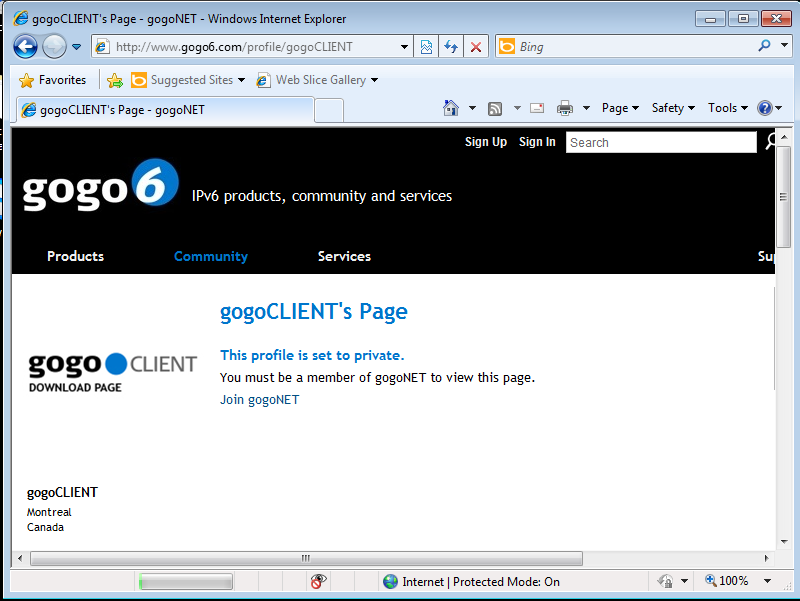Click the page loading progress bar

click(186, 582)
